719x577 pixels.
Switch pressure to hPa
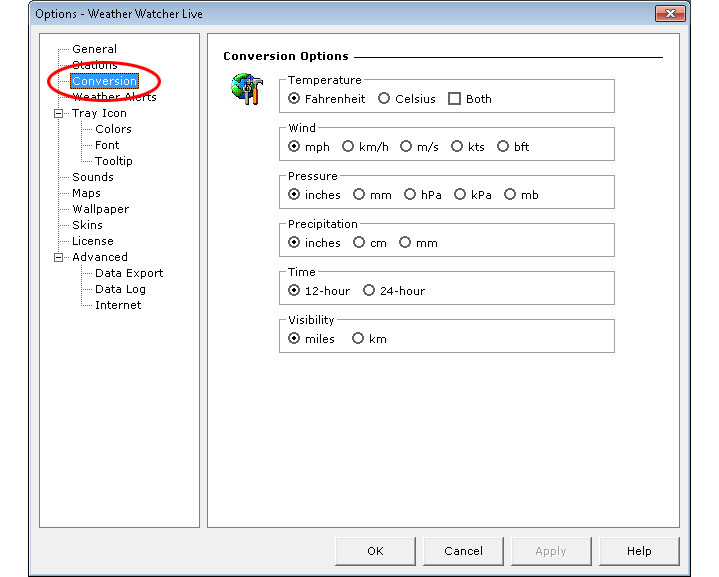click(410, 194)
